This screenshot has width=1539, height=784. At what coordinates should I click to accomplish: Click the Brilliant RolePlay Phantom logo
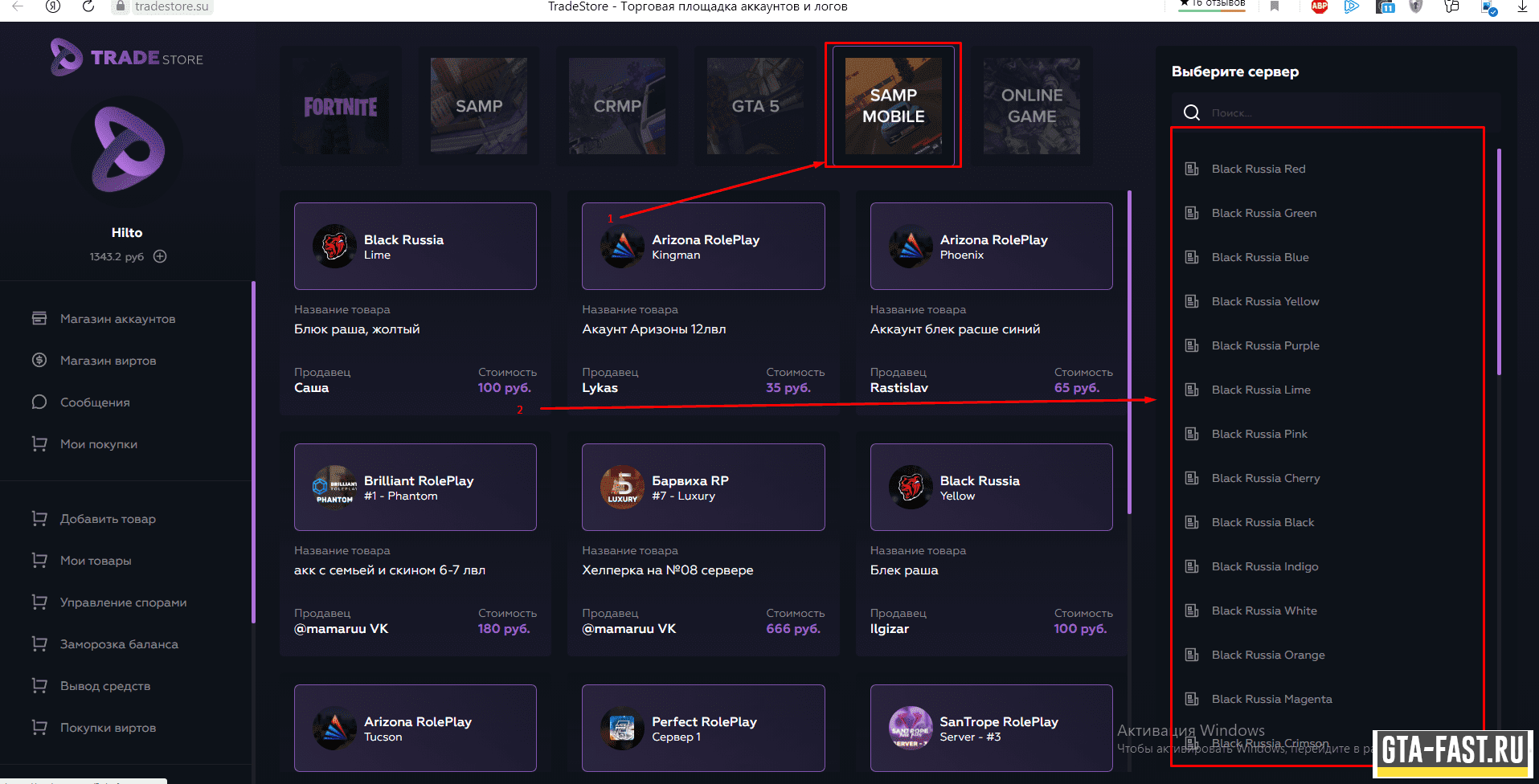[334, 487]
